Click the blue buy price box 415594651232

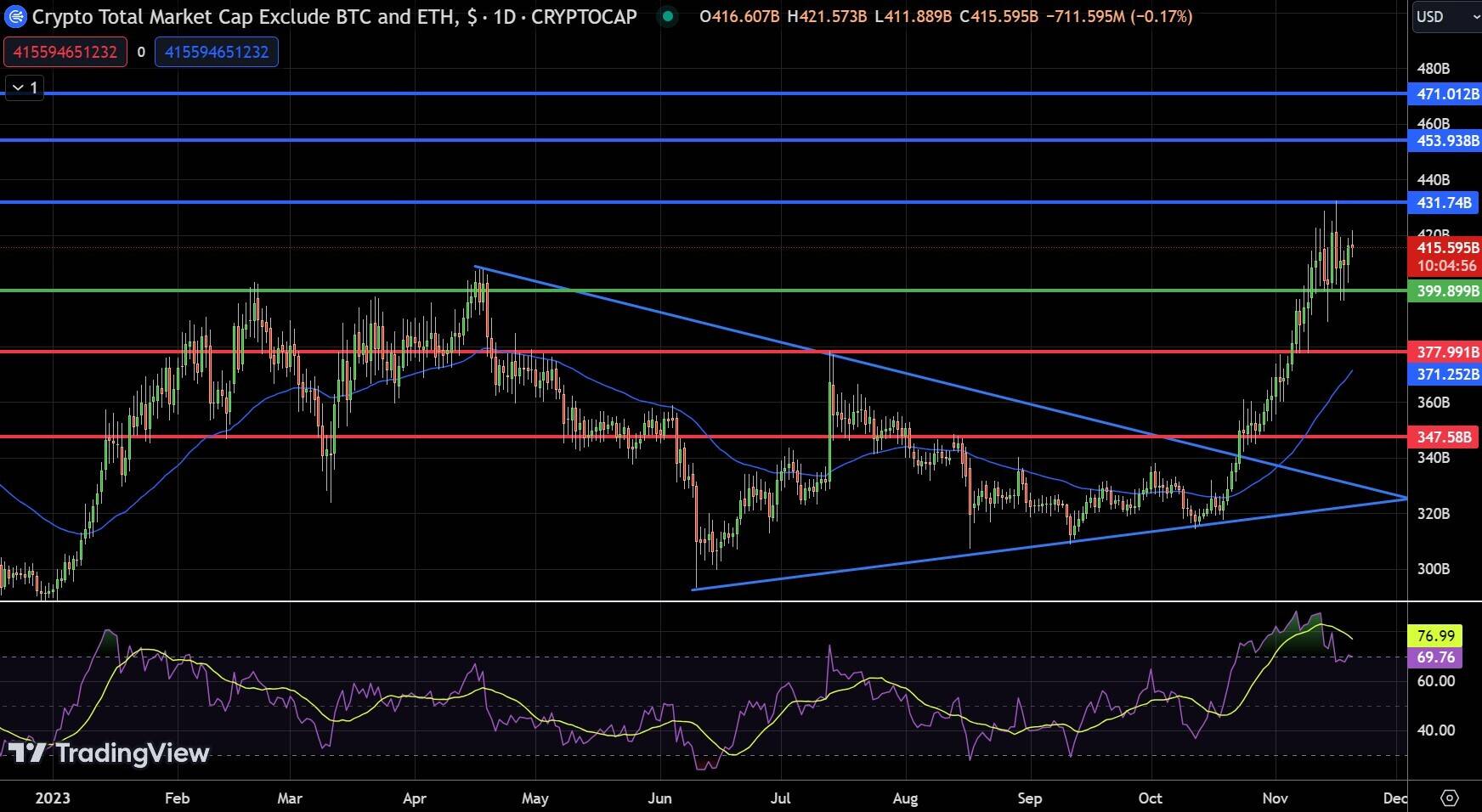217,52
